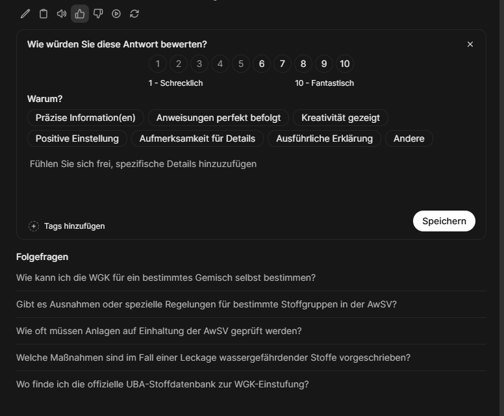This screenshot has height=416, width=504.
Task: Click the continue response play icon
Action: tap(116, 14)
